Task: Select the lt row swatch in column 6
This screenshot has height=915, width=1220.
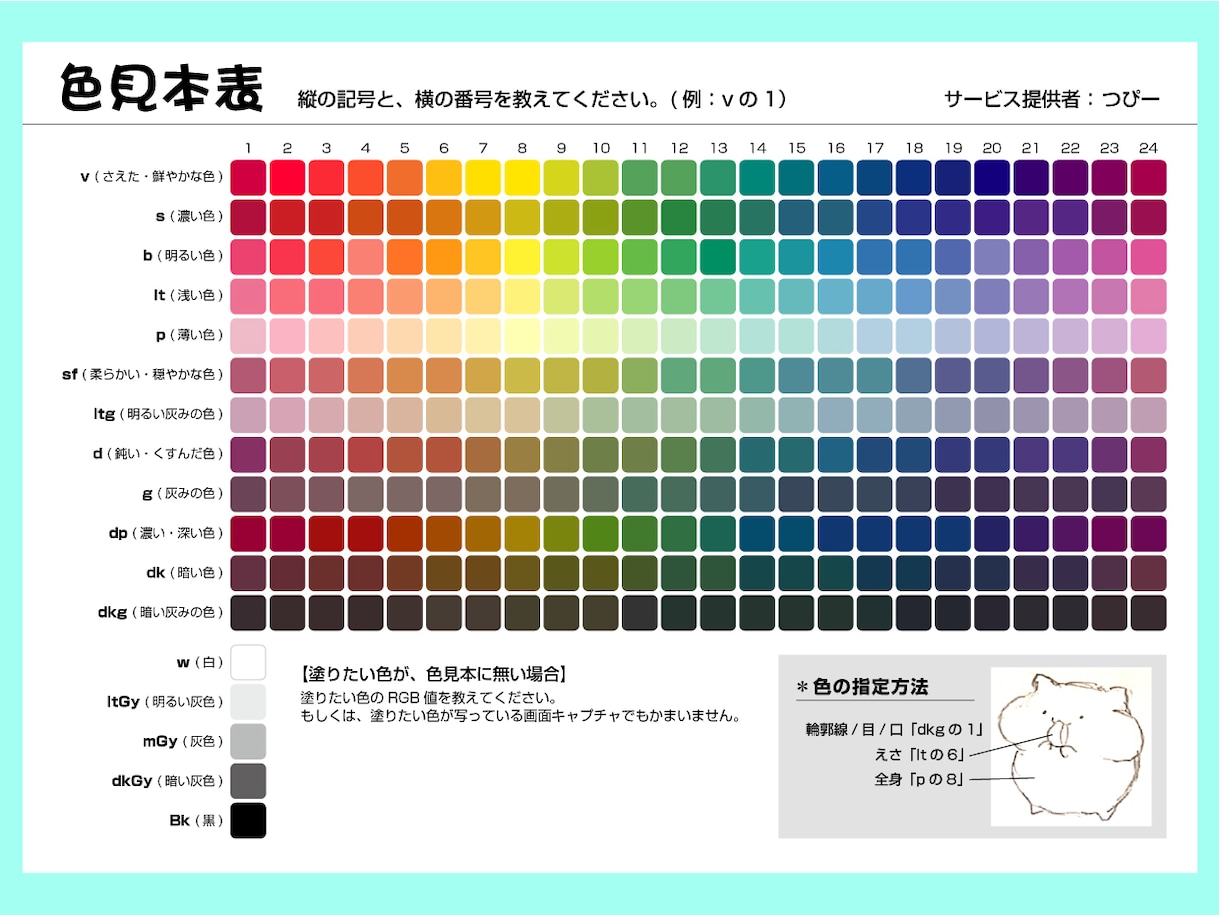Action: click(x=444, y=296)
